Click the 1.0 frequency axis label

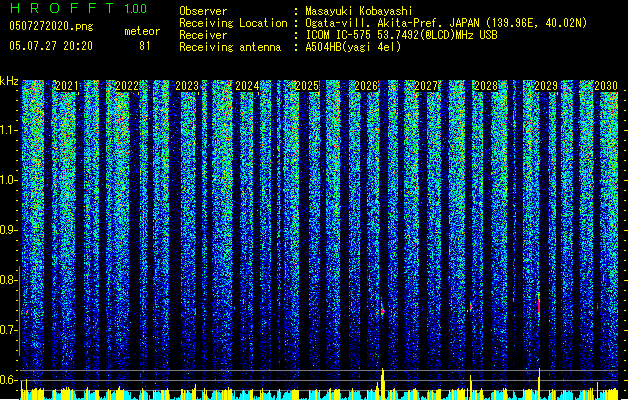tap(8, 180)
